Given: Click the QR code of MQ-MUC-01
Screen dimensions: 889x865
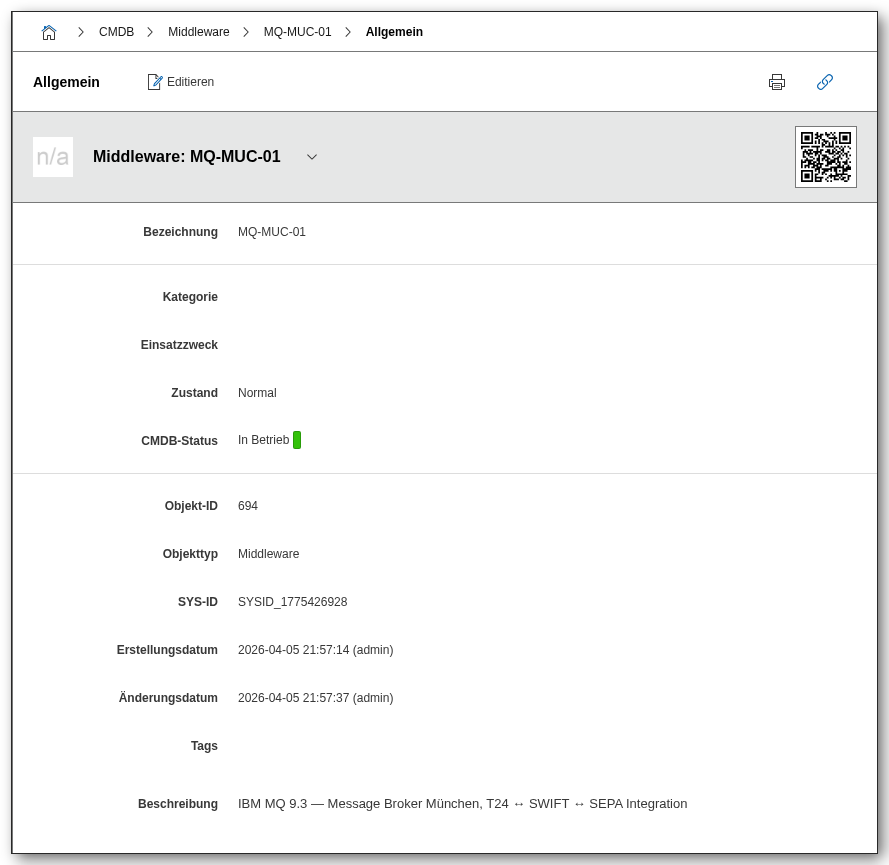Looking at the screenshot, I should coord(825,156).
